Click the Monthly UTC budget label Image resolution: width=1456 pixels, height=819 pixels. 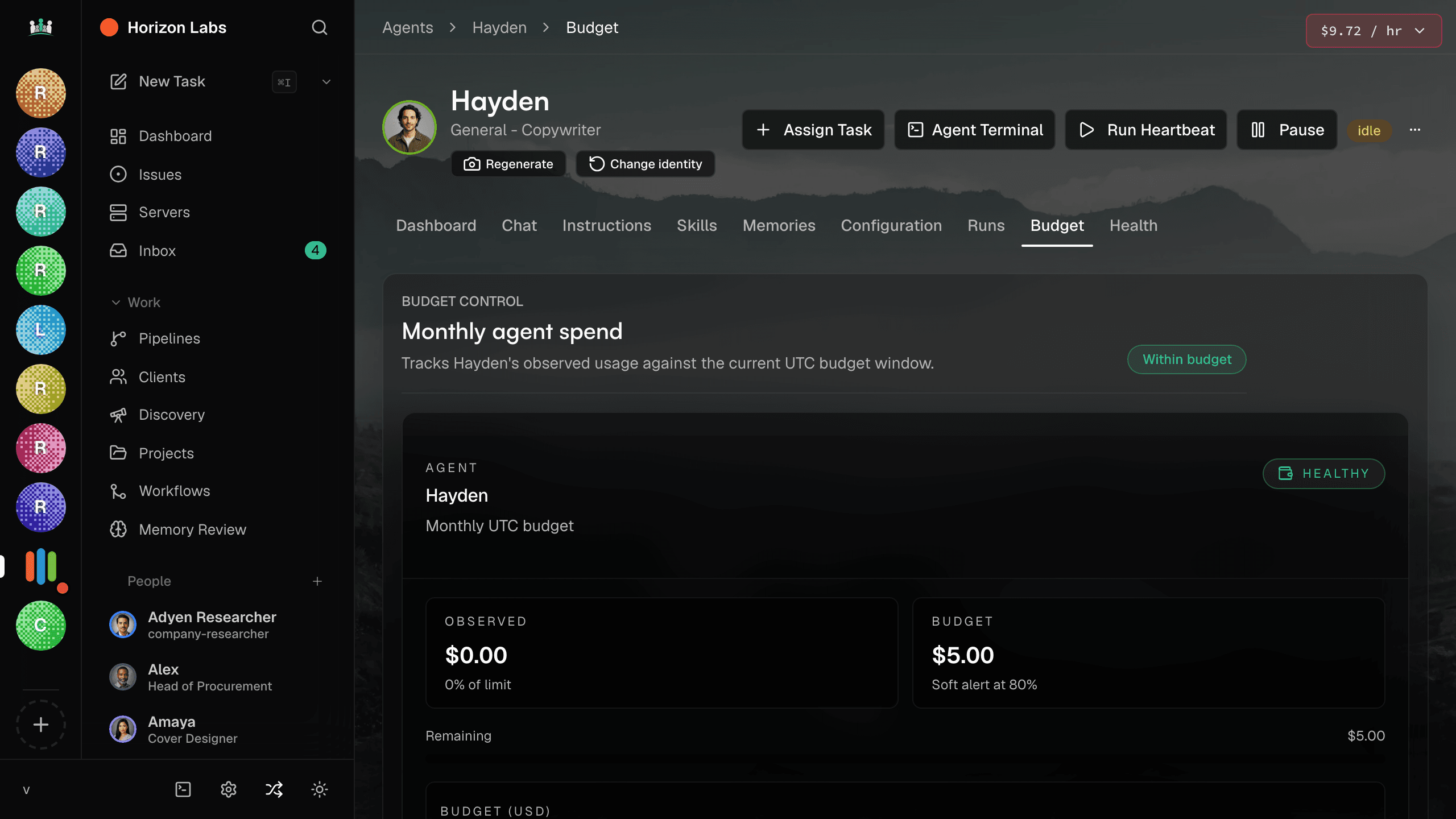tap(499, 526)
